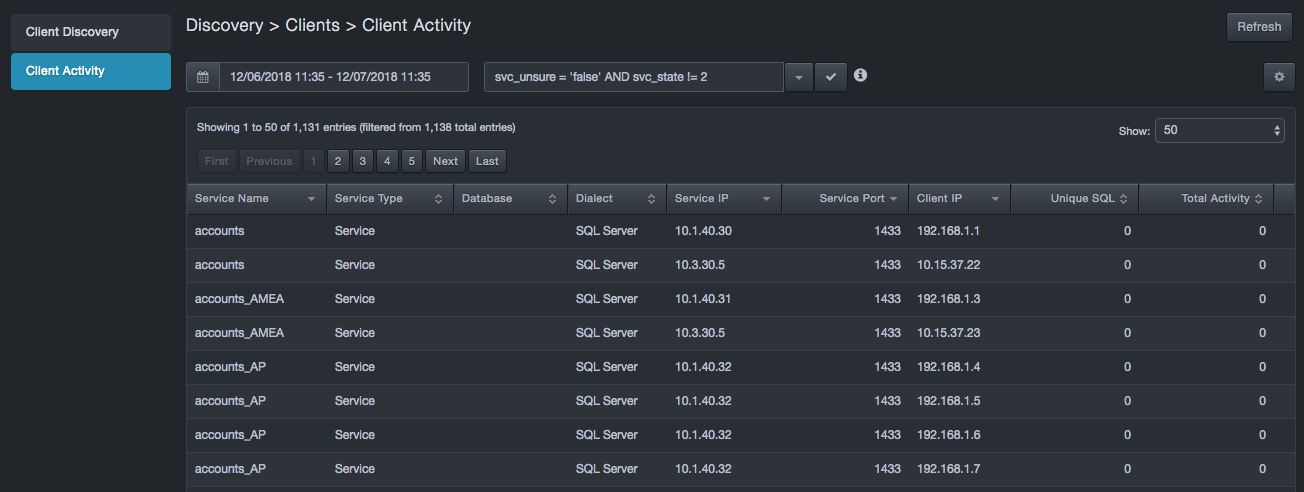1304x492 pixels.
Task: Expand the filter query dropdown arrow
Action: point(798,77)
